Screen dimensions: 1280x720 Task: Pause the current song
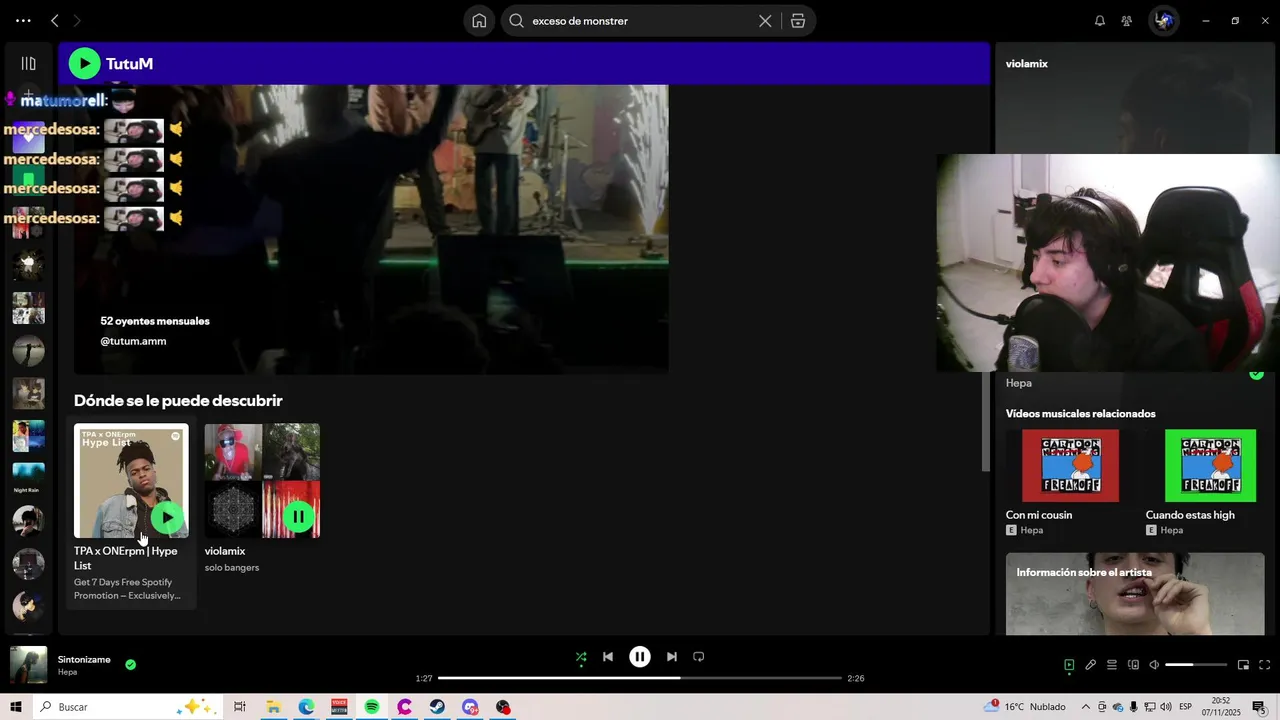[640, 657]
